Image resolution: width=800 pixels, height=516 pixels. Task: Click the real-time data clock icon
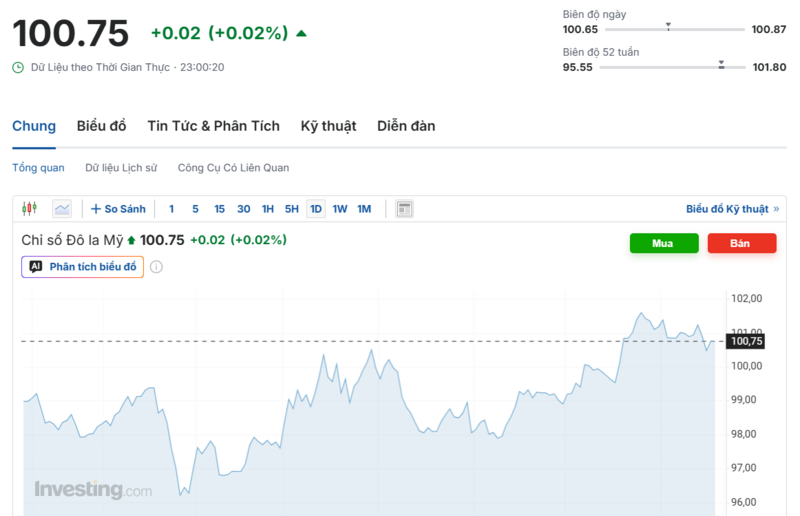(x=18, y=67)
